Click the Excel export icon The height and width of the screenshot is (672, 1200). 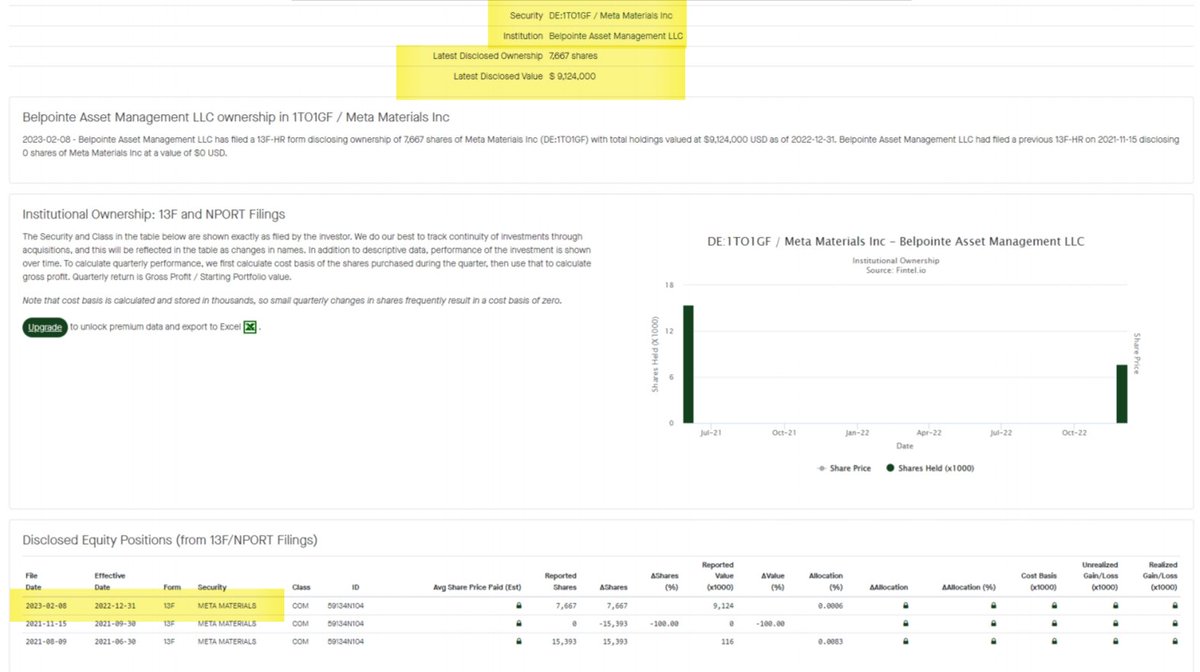250,327
